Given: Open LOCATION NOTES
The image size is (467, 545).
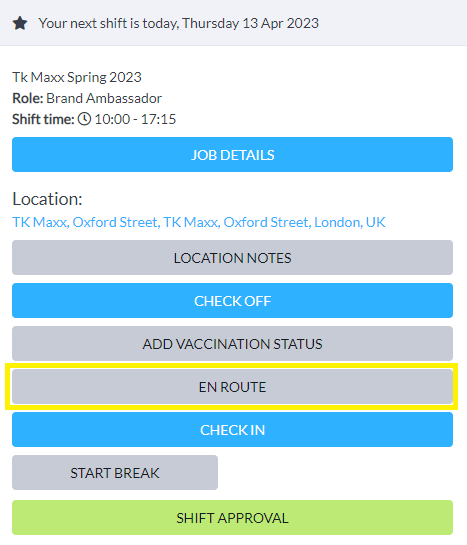Looking at the screenshot, I should (232, 258).
